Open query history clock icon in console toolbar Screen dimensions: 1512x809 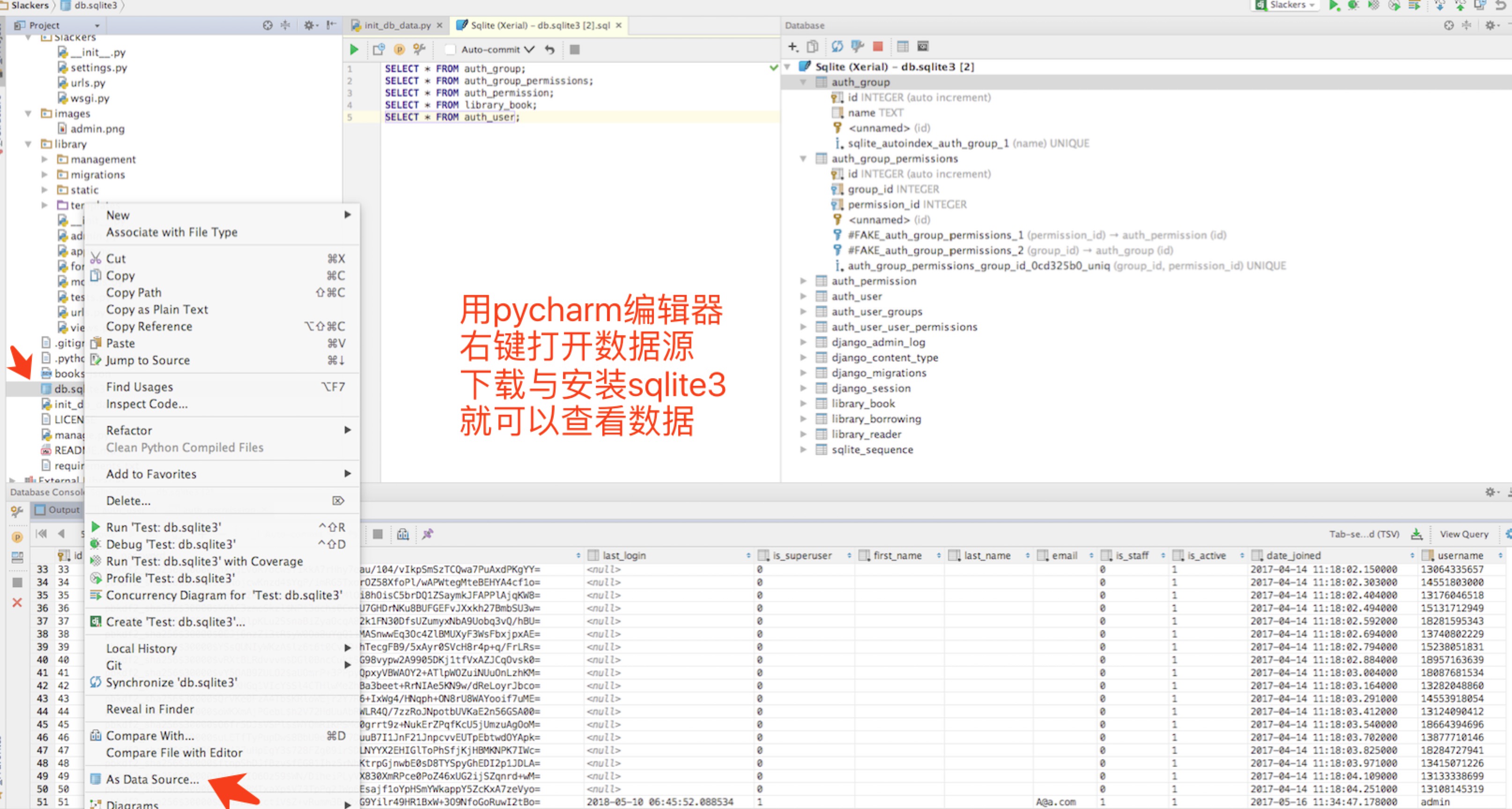(379, 49)
